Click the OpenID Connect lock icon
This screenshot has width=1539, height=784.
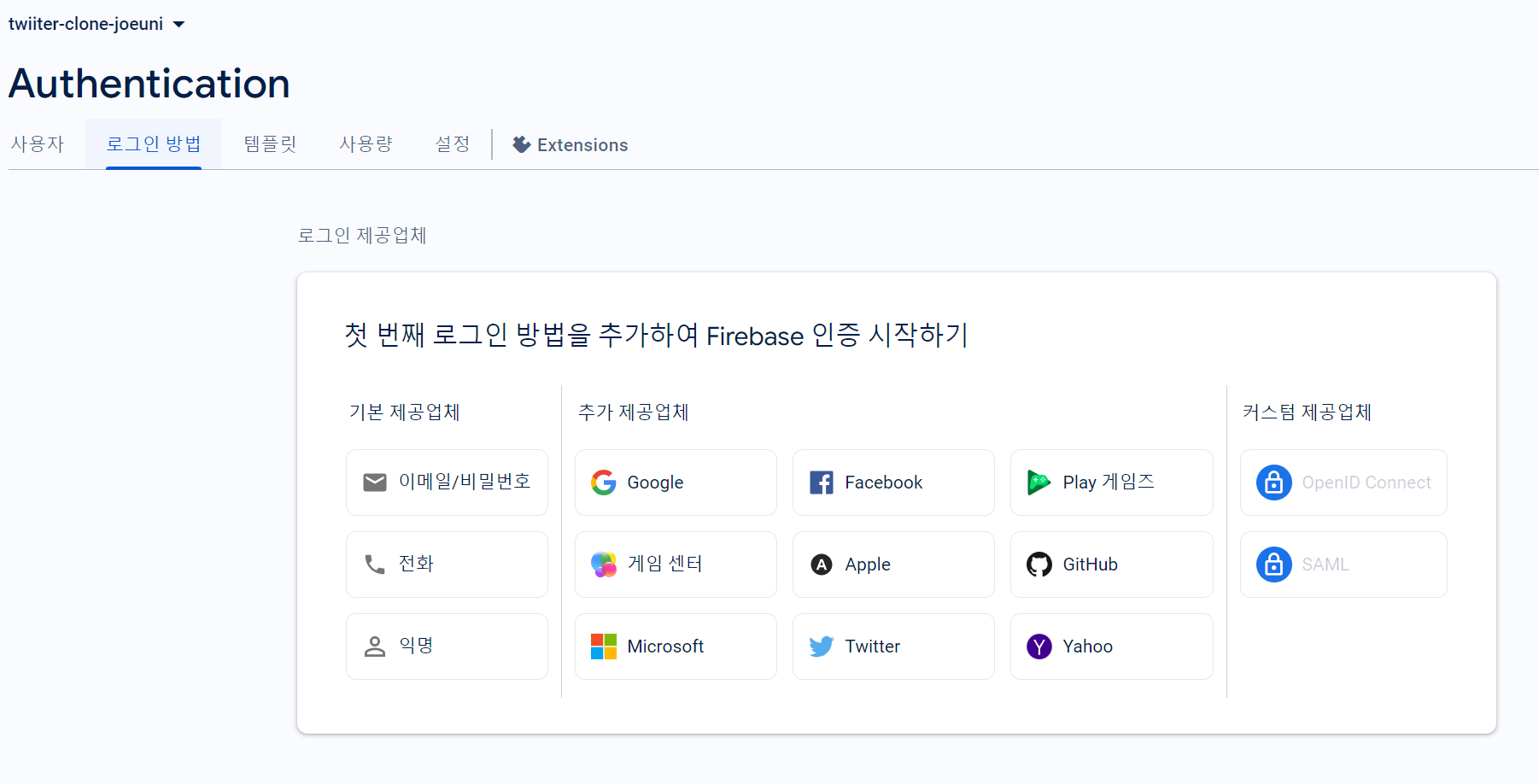[1274, 483]
